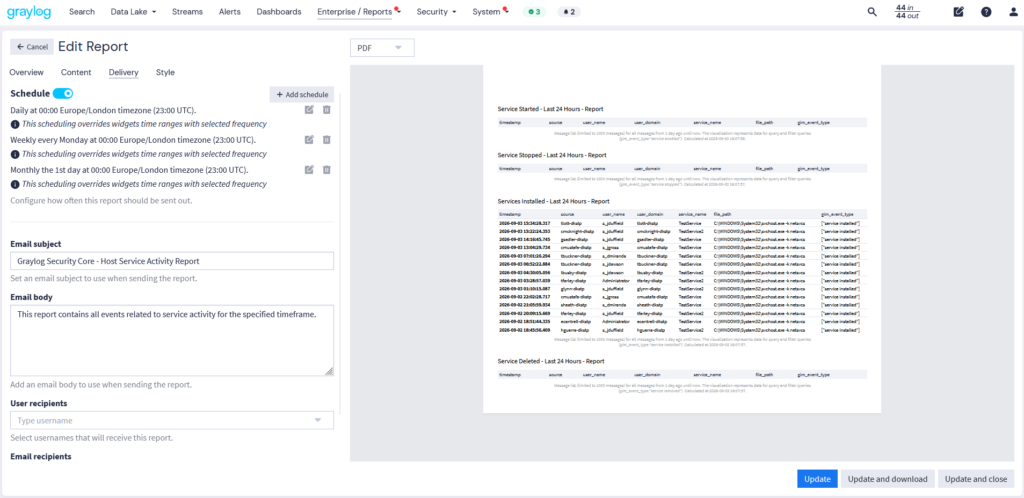This screenshot has width=1024, height=498.
Task: Open the PDF format dropdown
Action: pos(382,48)
